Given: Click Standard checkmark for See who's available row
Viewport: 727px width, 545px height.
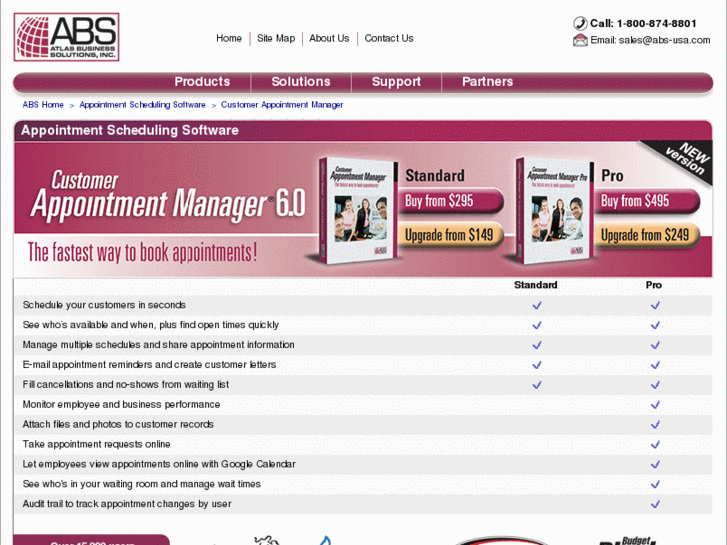Looking at the screenshot, I should 537,325.
